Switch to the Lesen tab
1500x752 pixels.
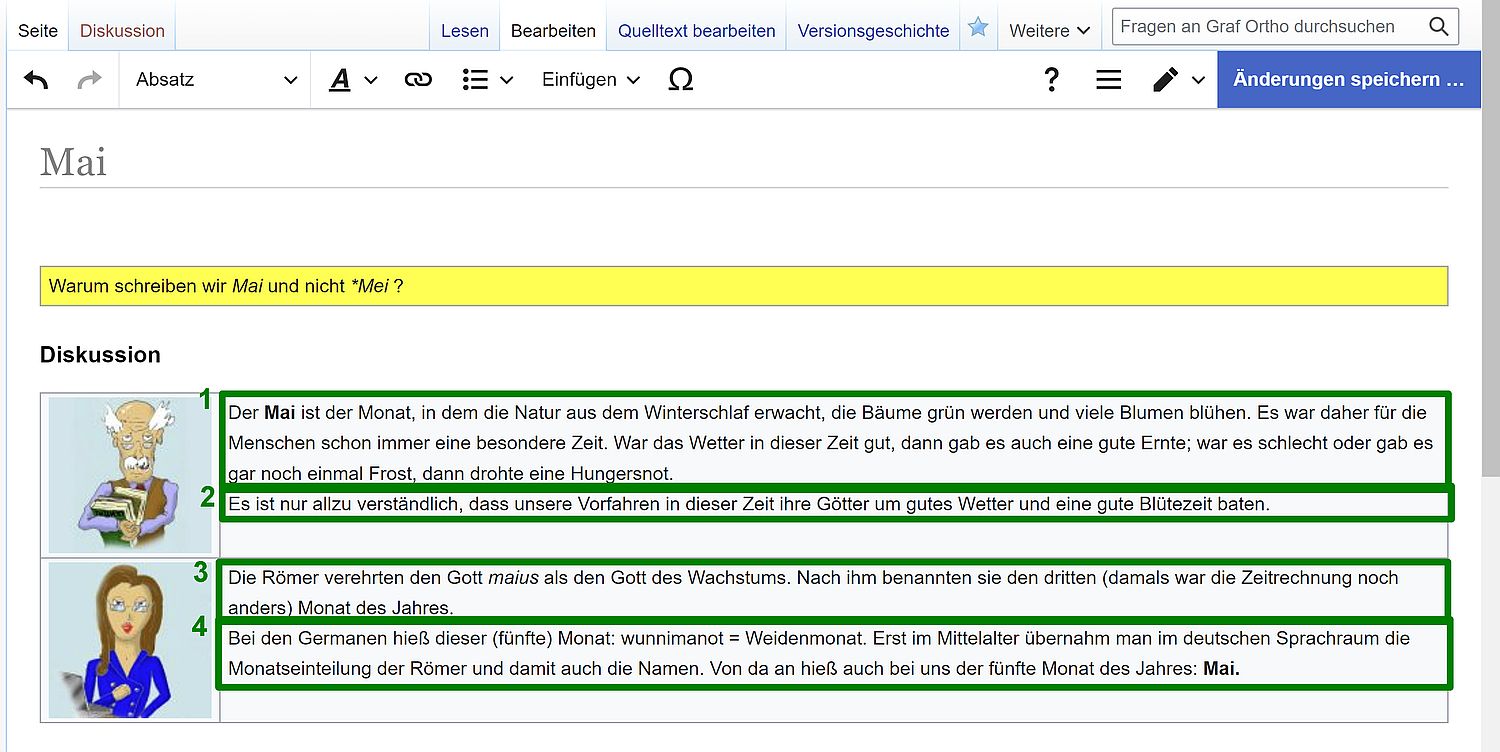(465, 31)
